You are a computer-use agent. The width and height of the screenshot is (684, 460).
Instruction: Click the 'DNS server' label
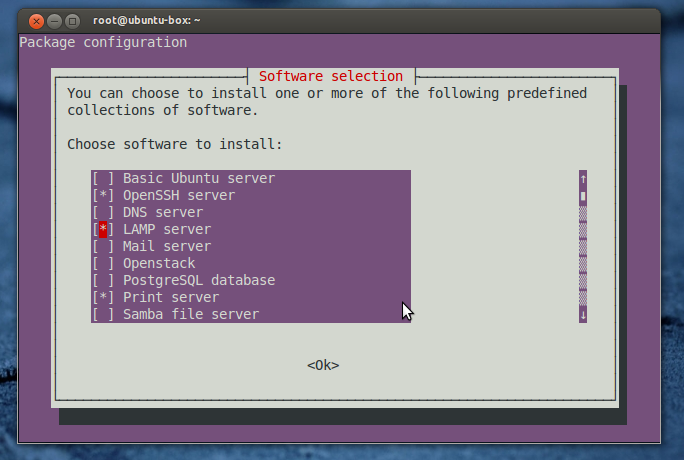(x=163, y=212)
